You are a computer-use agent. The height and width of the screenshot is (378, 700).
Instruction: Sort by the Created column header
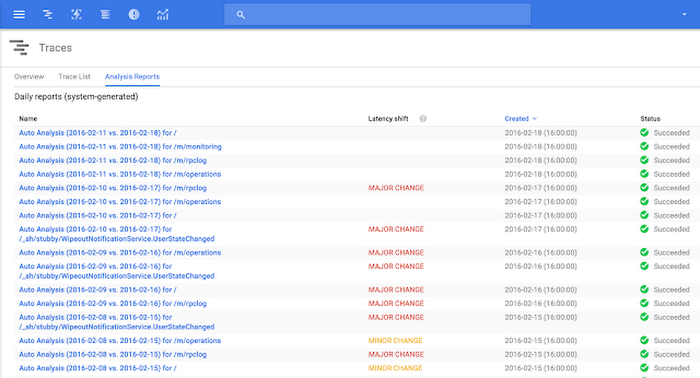pos(517,119)
